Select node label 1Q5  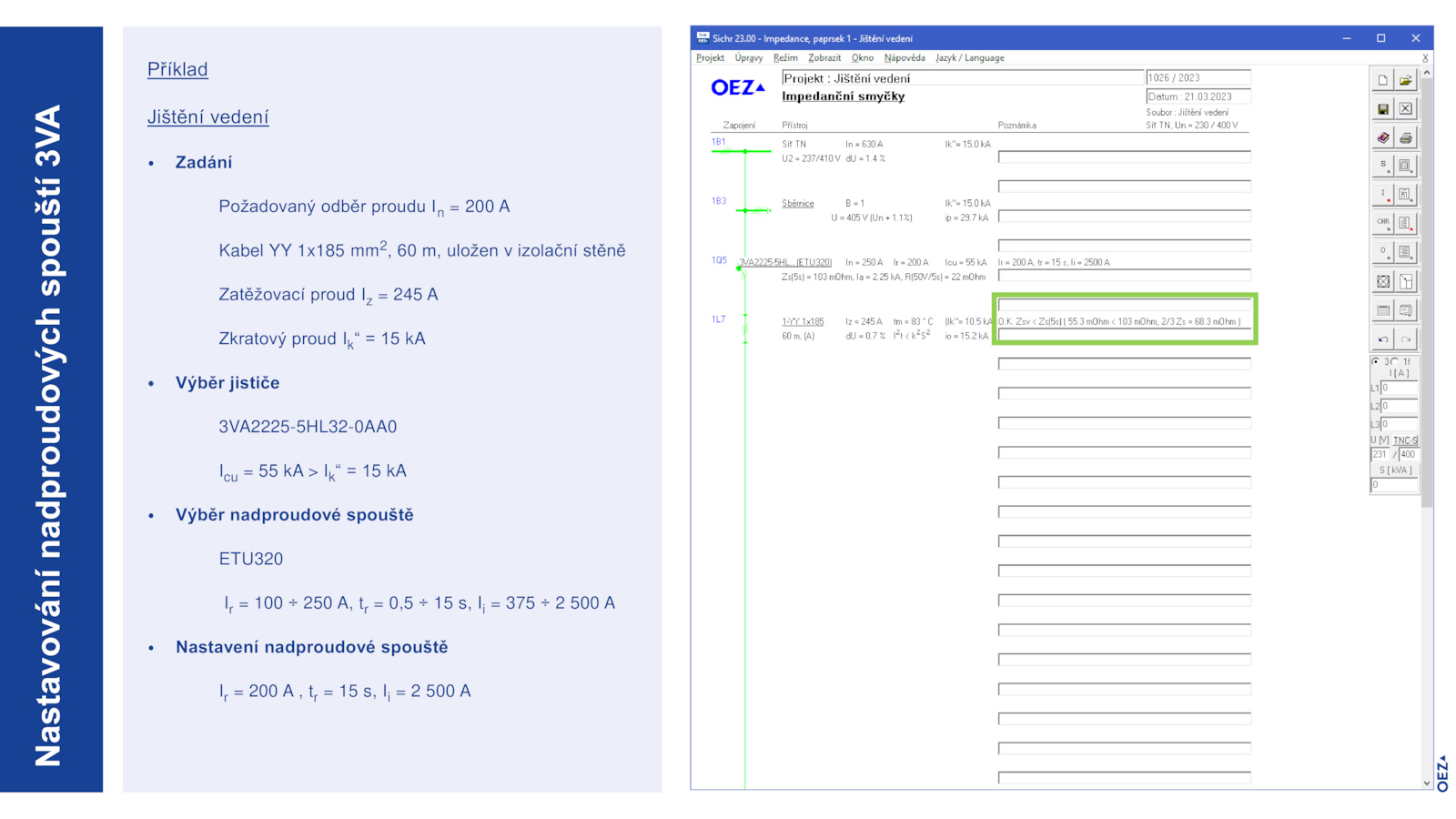[719, 260]
